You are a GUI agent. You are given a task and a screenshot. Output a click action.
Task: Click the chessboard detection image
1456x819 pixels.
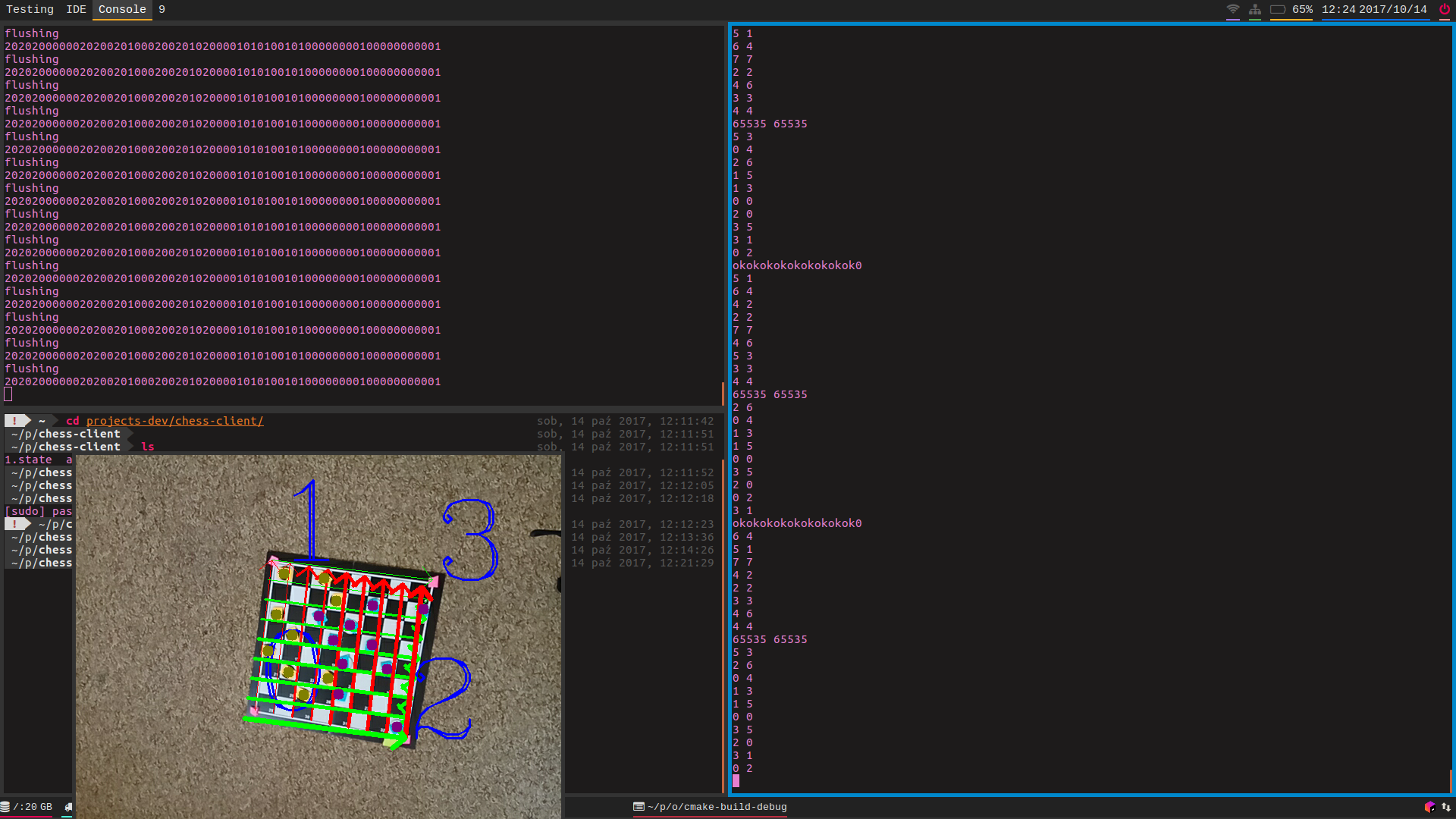[x=318, y=636]
